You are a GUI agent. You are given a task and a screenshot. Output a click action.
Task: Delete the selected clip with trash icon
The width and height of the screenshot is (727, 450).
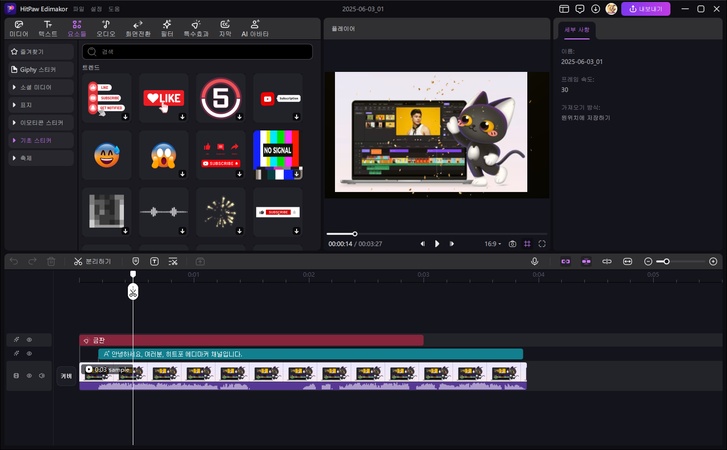pos(51,261)
